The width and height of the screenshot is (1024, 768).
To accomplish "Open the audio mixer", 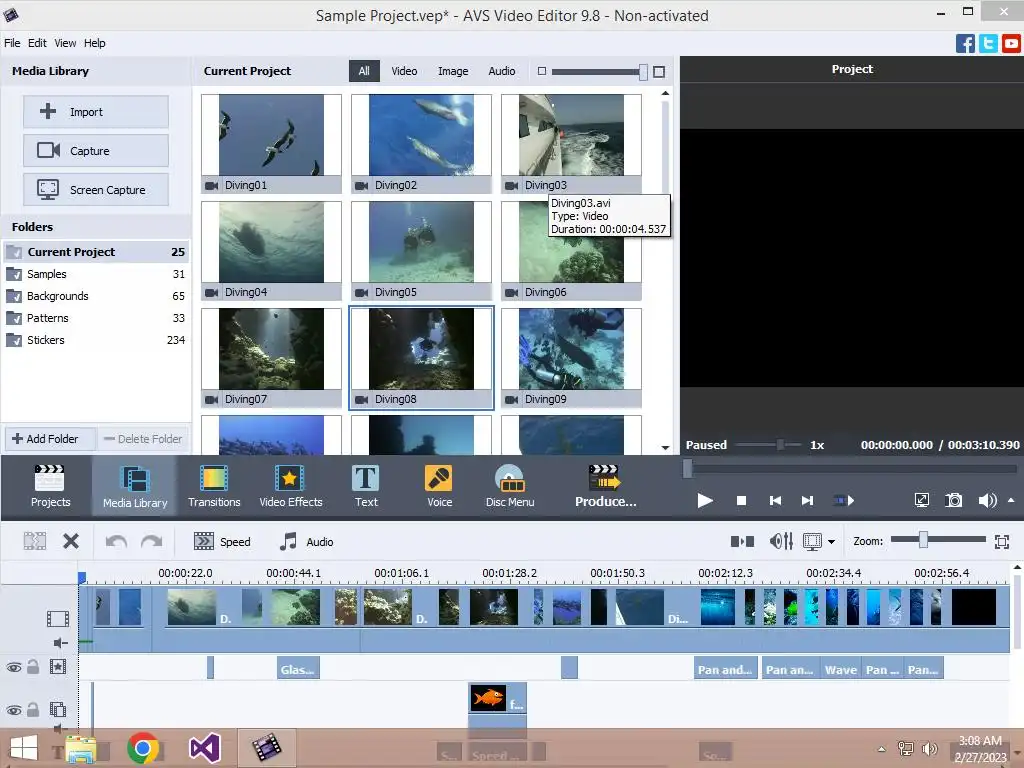I will click(x=781, y=541).
